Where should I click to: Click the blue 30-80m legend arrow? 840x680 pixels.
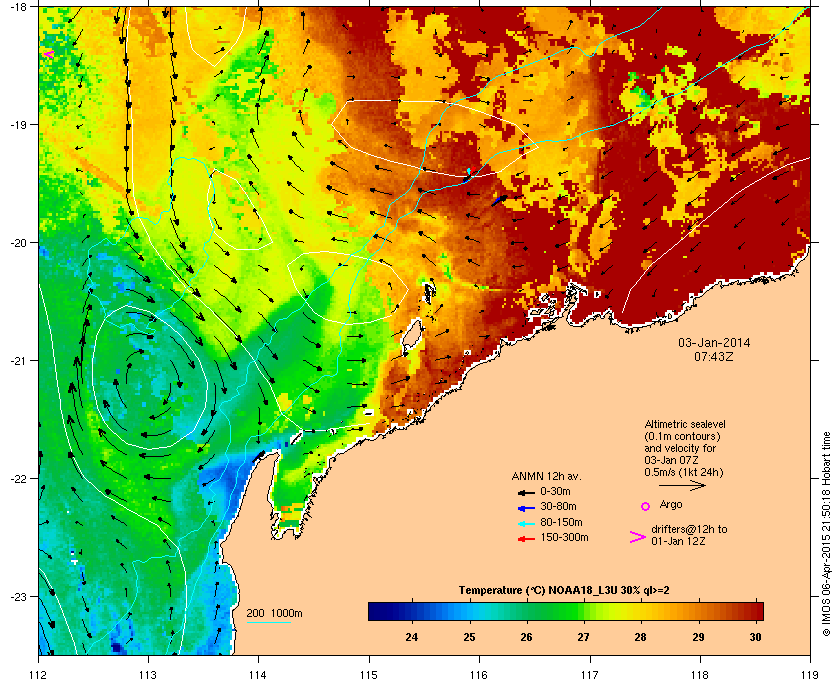click(x=527, y=507)
